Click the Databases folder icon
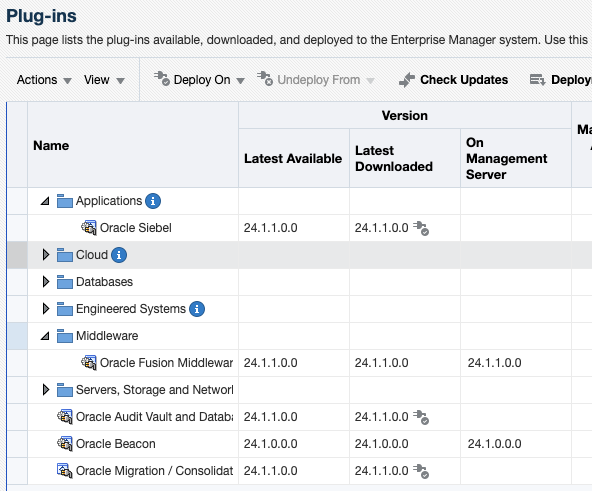 65,282
